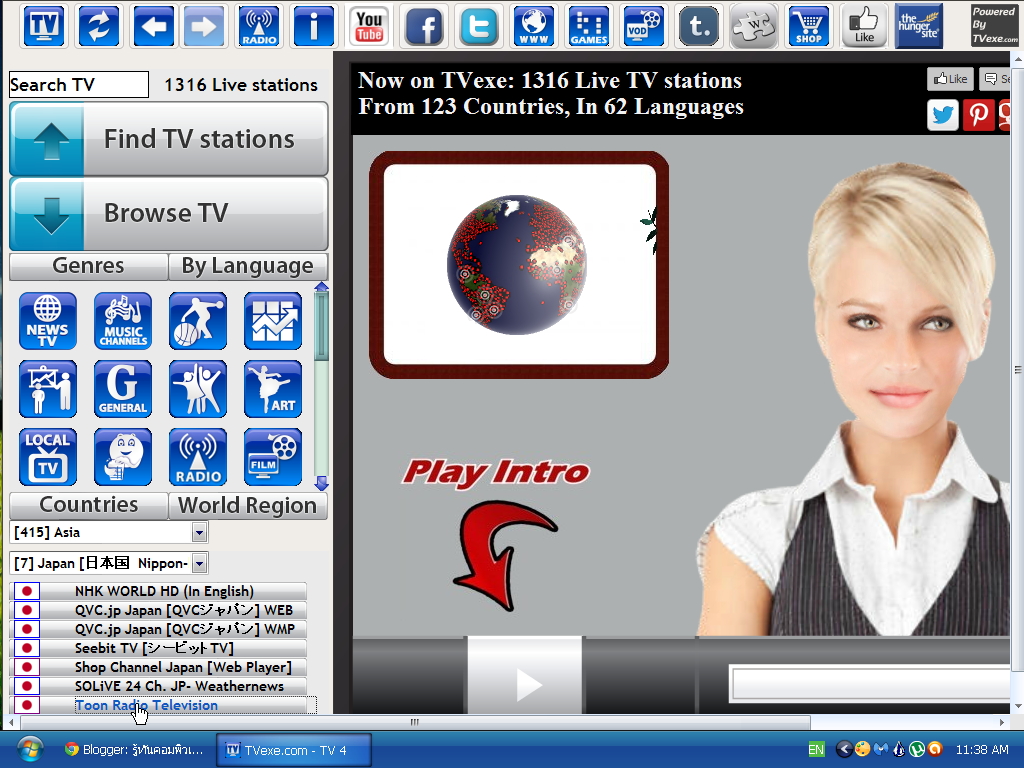Click the refresh arrows toolbar icon

(99, 26)
